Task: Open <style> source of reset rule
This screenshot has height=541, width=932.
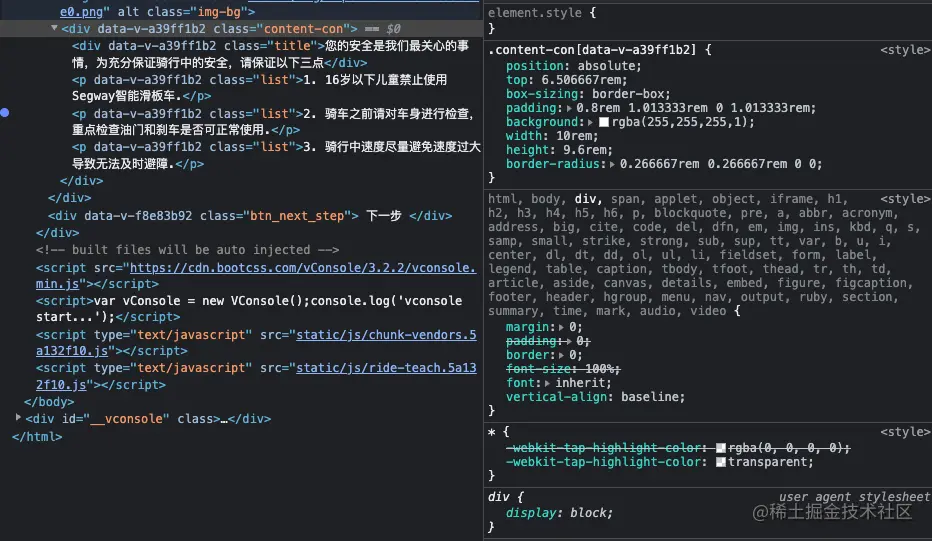Action: click(905, 199)
